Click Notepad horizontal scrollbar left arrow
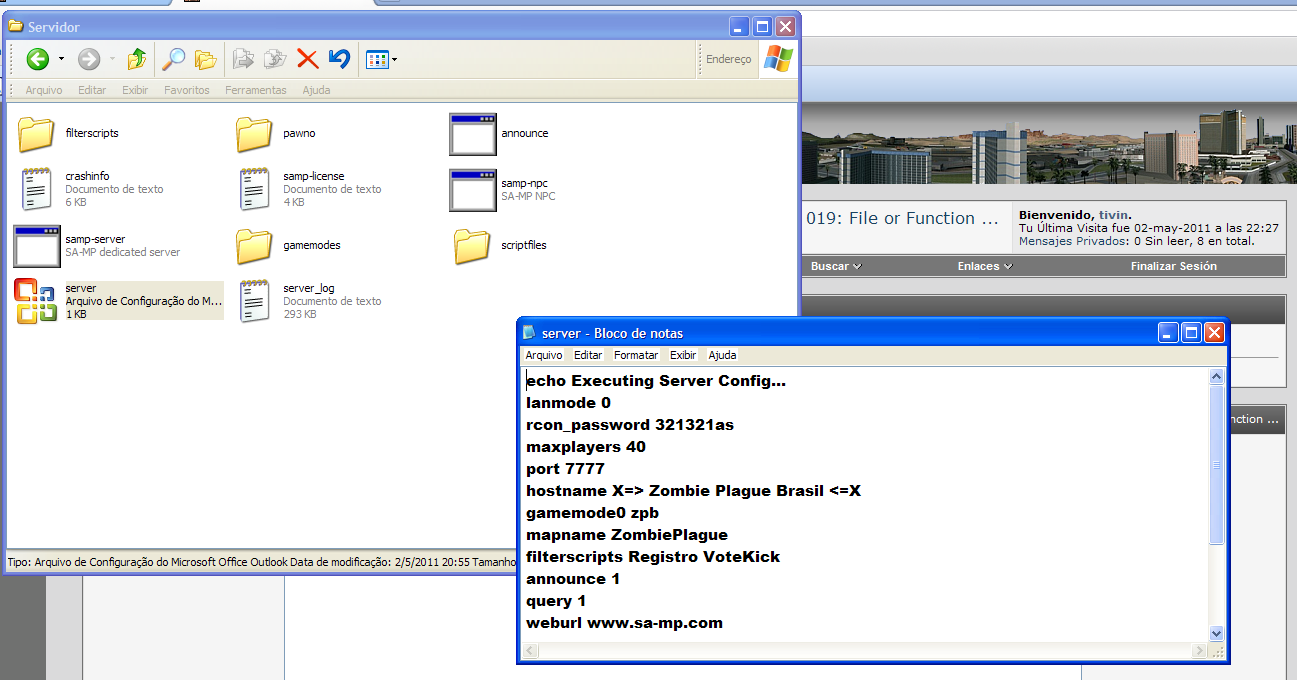 point(531,651)
